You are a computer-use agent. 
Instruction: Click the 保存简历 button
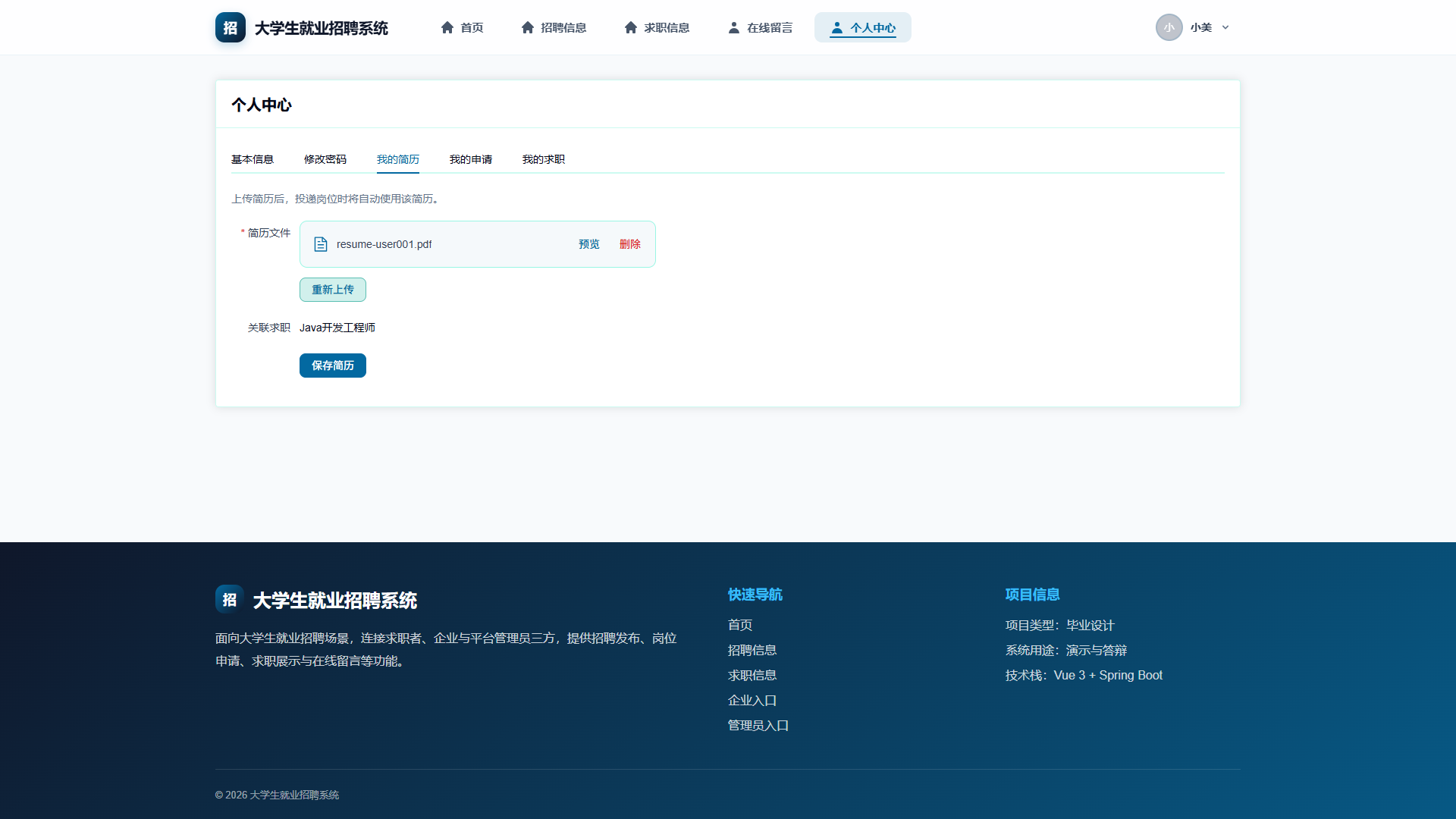pyautogui.click(x=333, y=366)
